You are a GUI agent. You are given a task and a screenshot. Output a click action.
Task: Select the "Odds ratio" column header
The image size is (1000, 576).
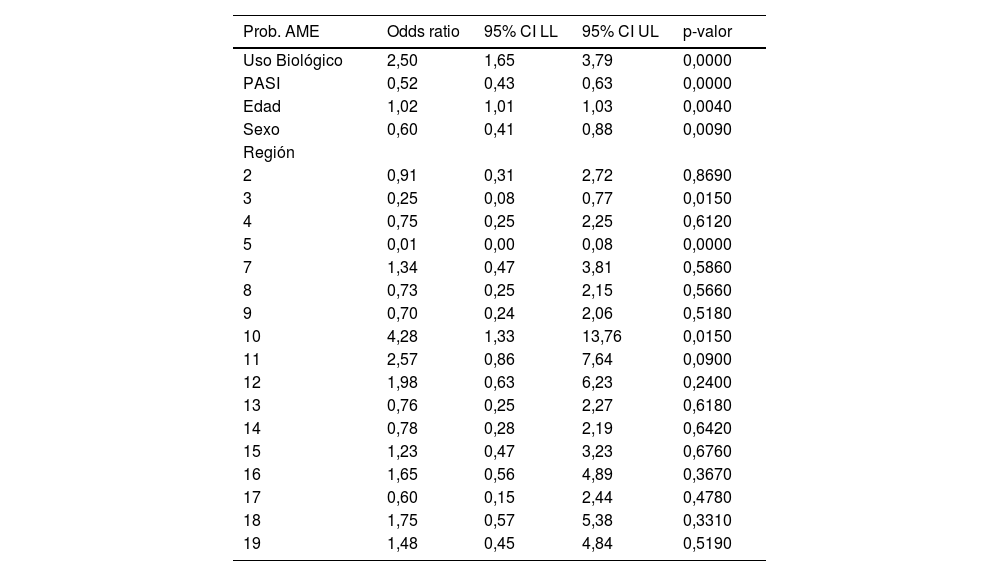423,31
